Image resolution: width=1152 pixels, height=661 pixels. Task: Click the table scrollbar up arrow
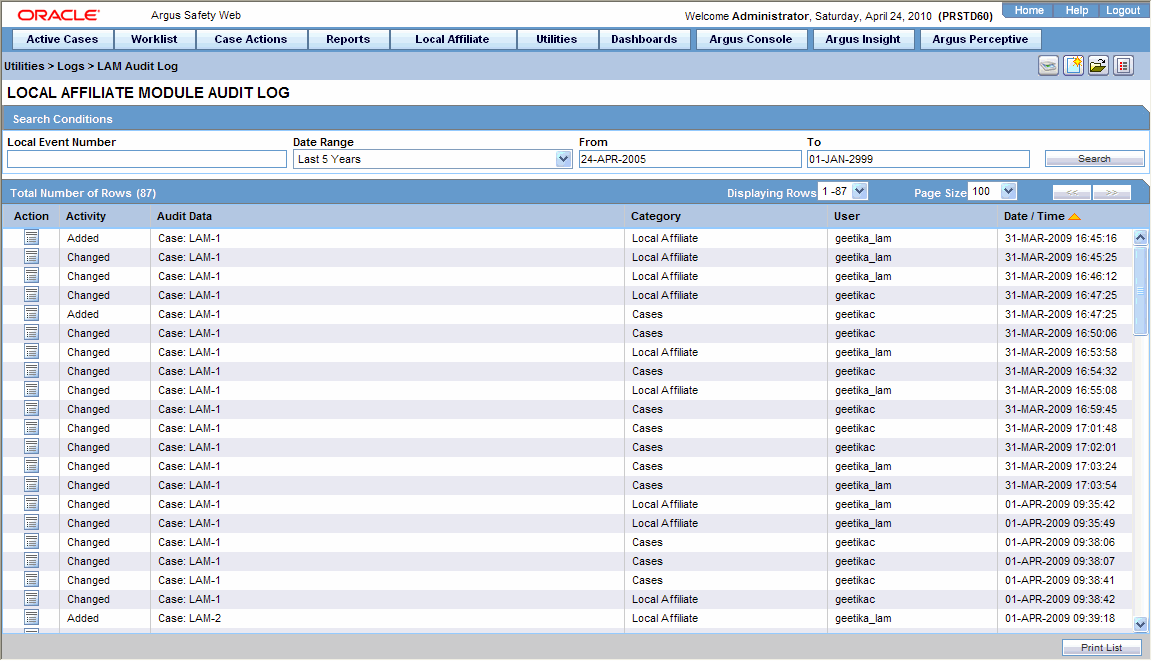click(1140, 237)
